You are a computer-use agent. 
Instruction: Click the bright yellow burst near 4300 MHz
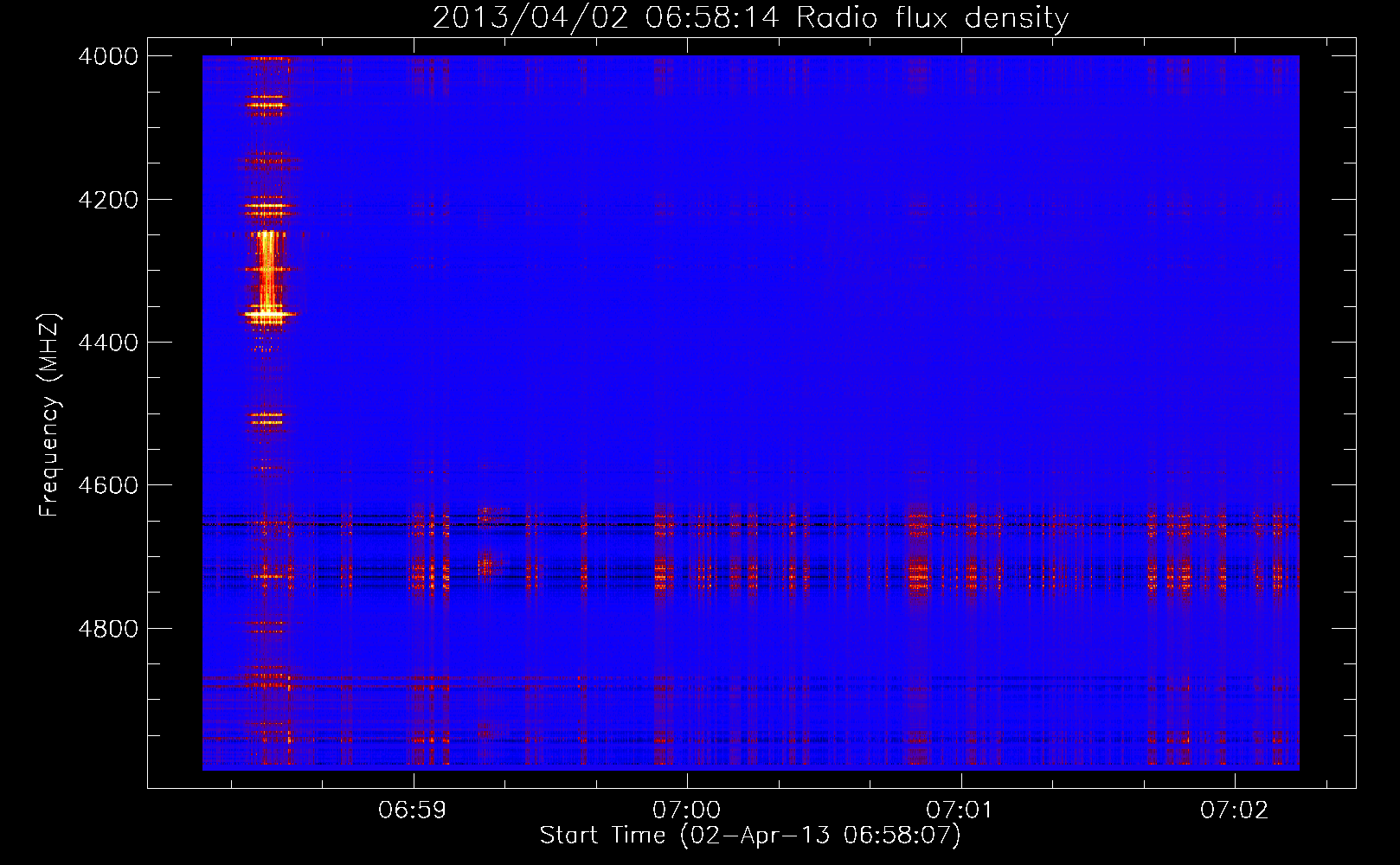pyautogui.click(x=267, y=277)
